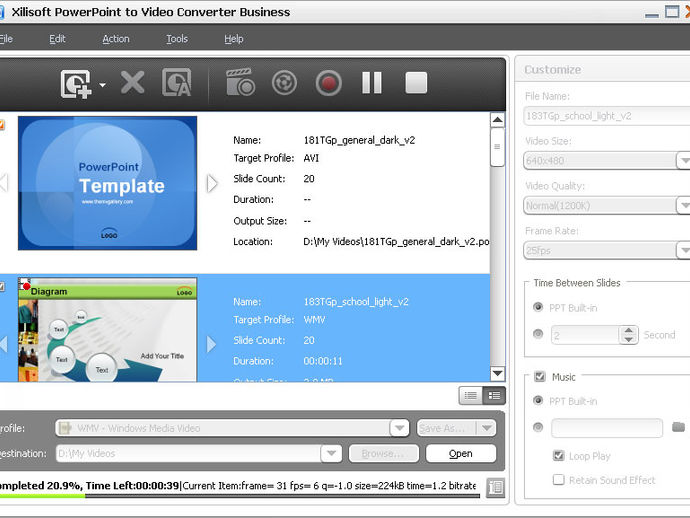
Task: Open the Save As dropdown arrow
Action: [x=487, y=428]
